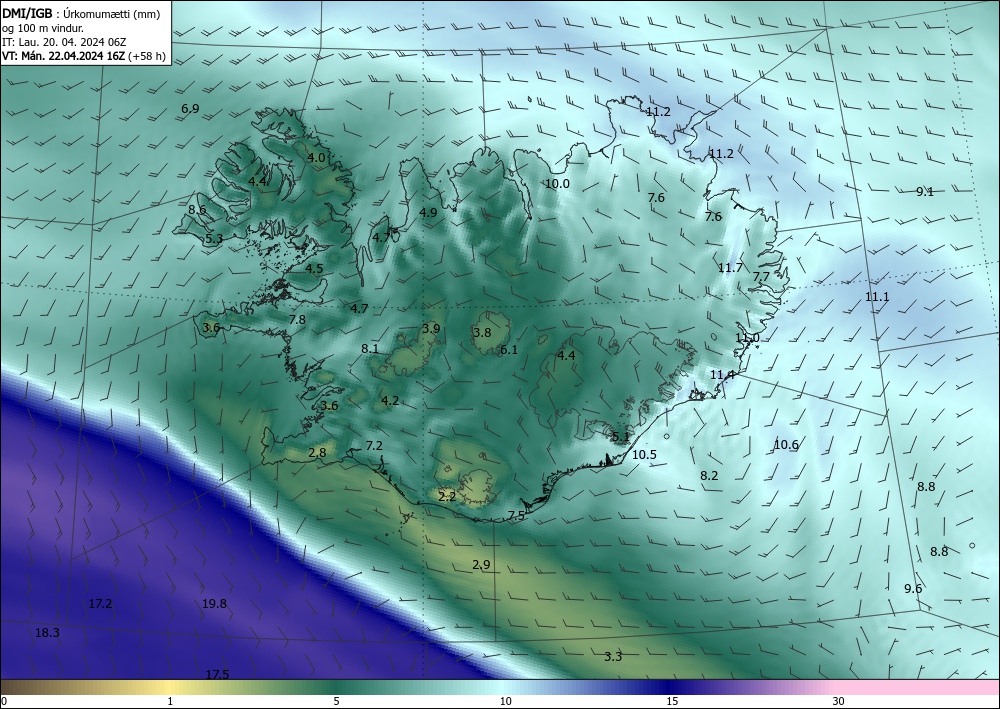Click the map value "6.1"
The image size is (1000, 709).
pyautogui.click(x=509, y=349)
